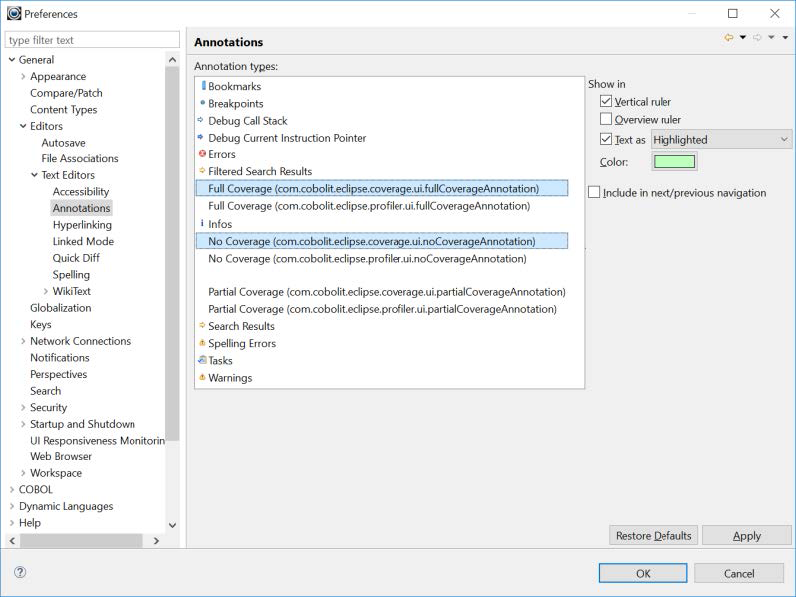Click the tree scroll up arrow

coord(173,60)
